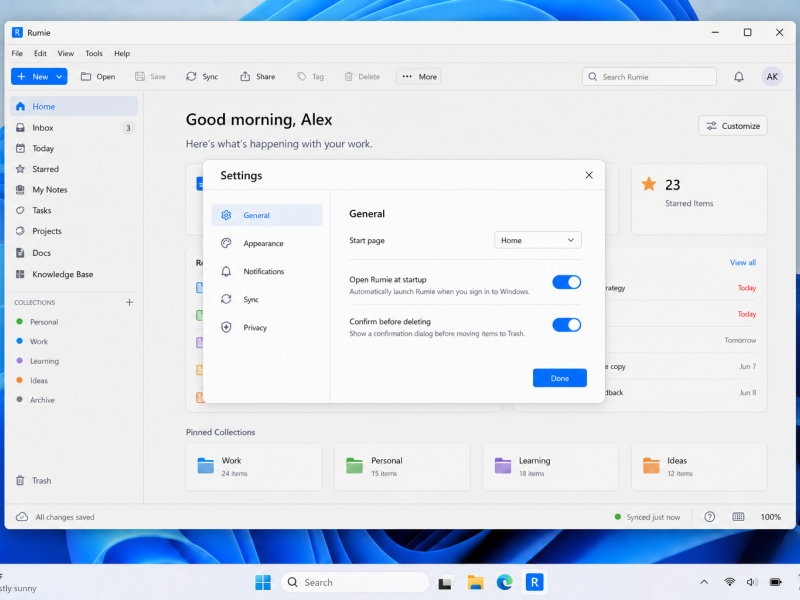Select General settings gear icon
Image resolution: width=800 pixels, height=600 pixels.
(226, 215)
